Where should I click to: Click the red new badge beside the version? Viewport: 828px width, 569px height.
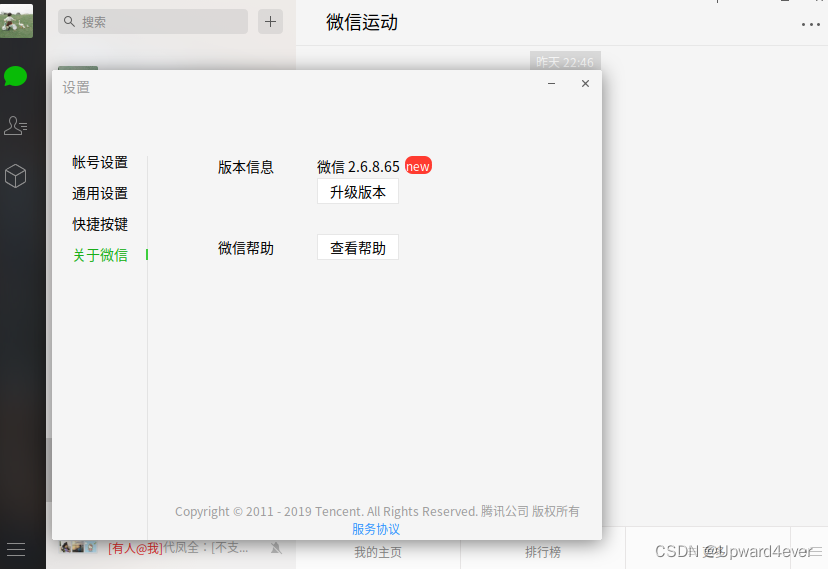point(418,166)
